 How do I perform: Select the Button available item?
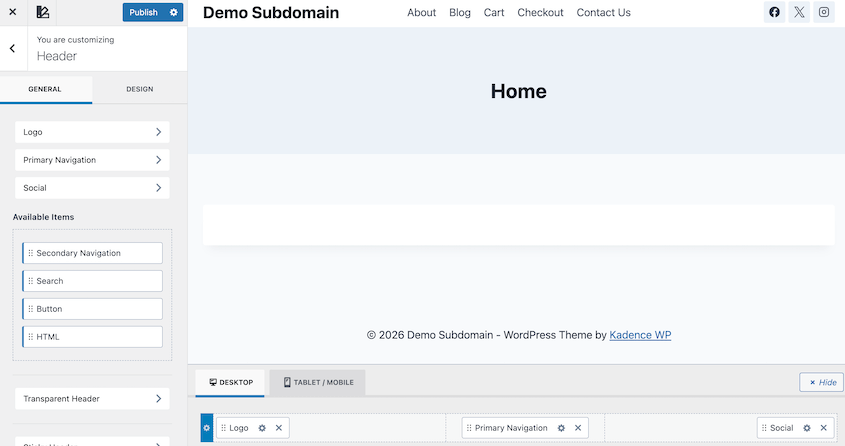(92, 309)
